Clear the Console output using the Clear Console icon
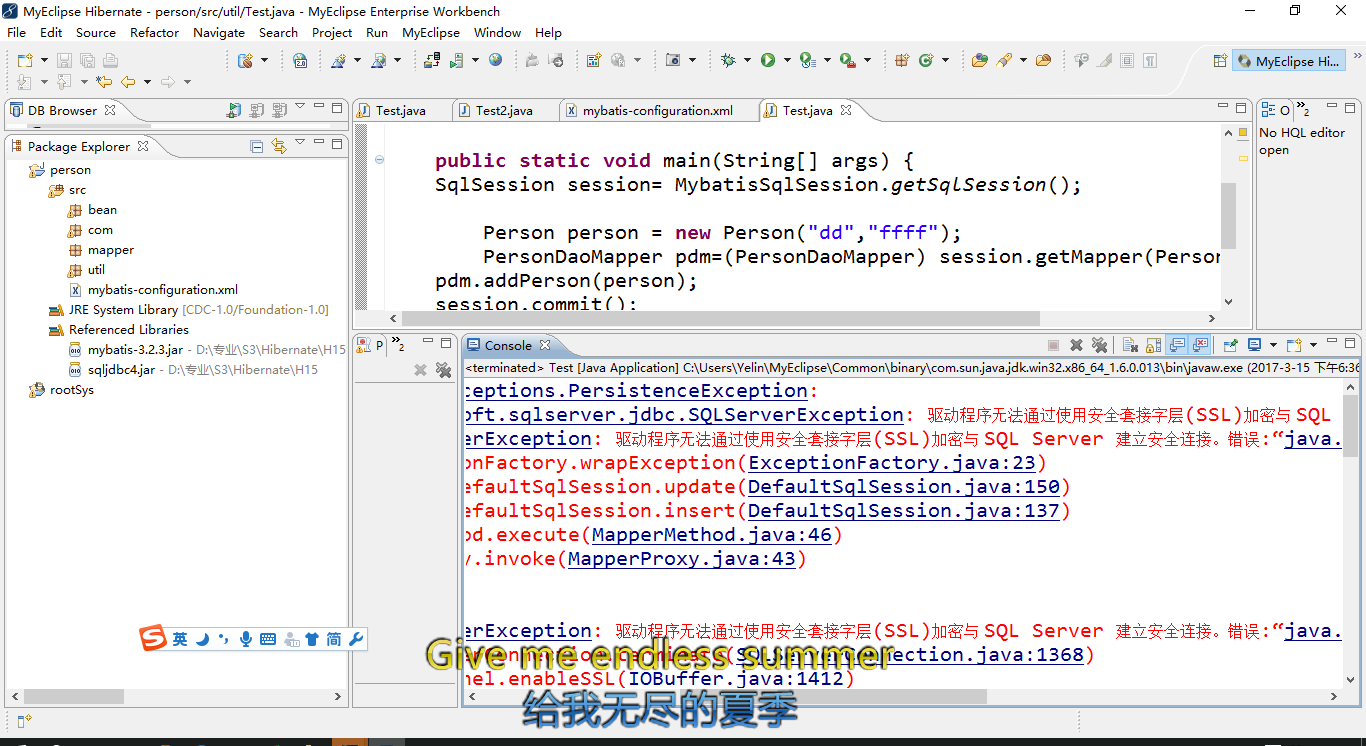The height and width of the screenshot is (746, 1366). tap(1128, 344)
